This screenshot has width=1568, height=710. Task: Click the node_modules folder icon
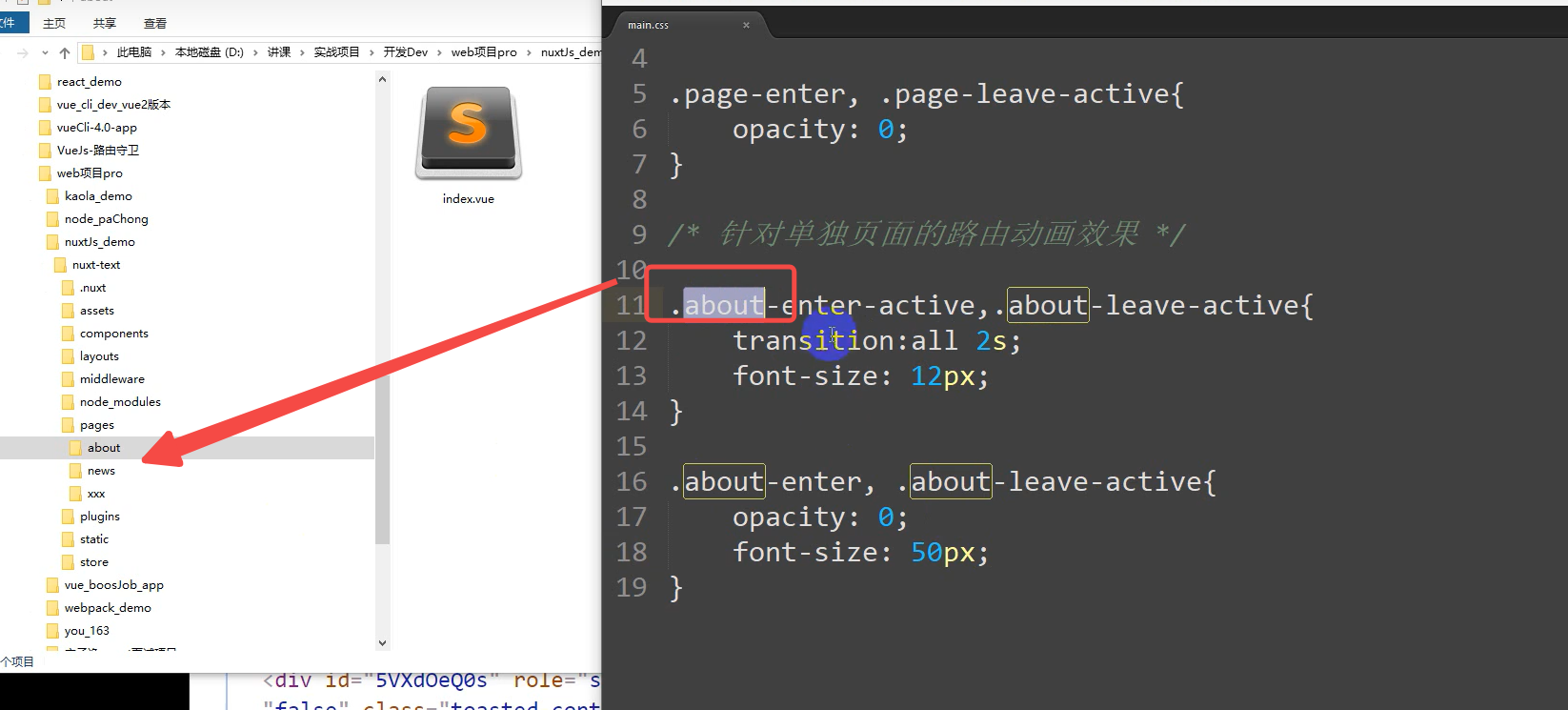(68, 402)
